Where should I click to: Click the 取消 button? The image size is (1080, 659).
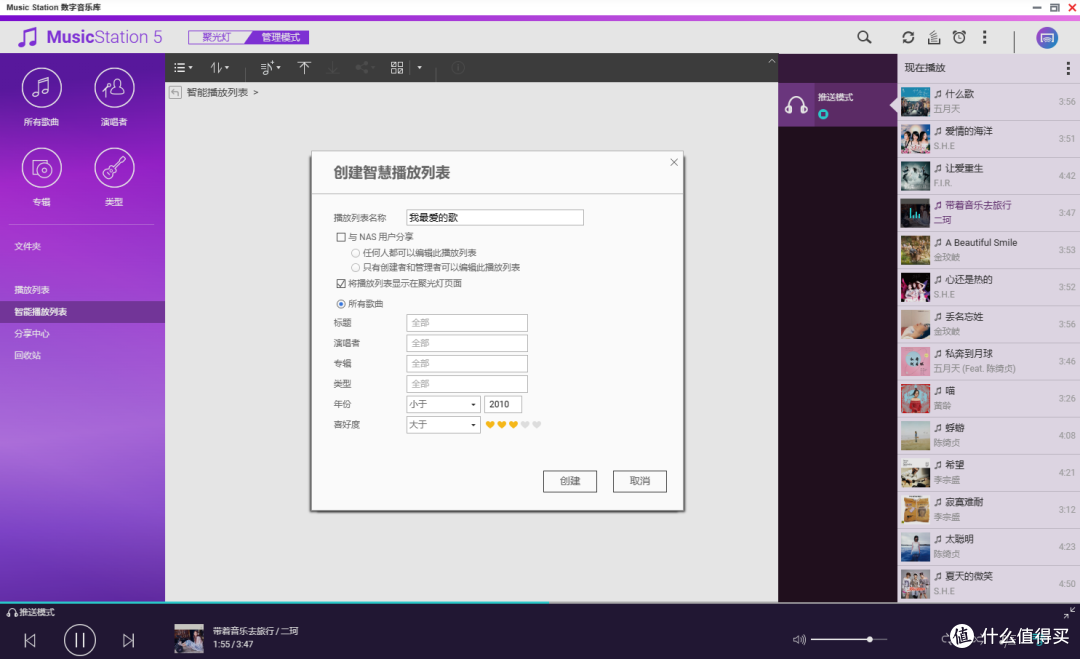pos(640,481)
